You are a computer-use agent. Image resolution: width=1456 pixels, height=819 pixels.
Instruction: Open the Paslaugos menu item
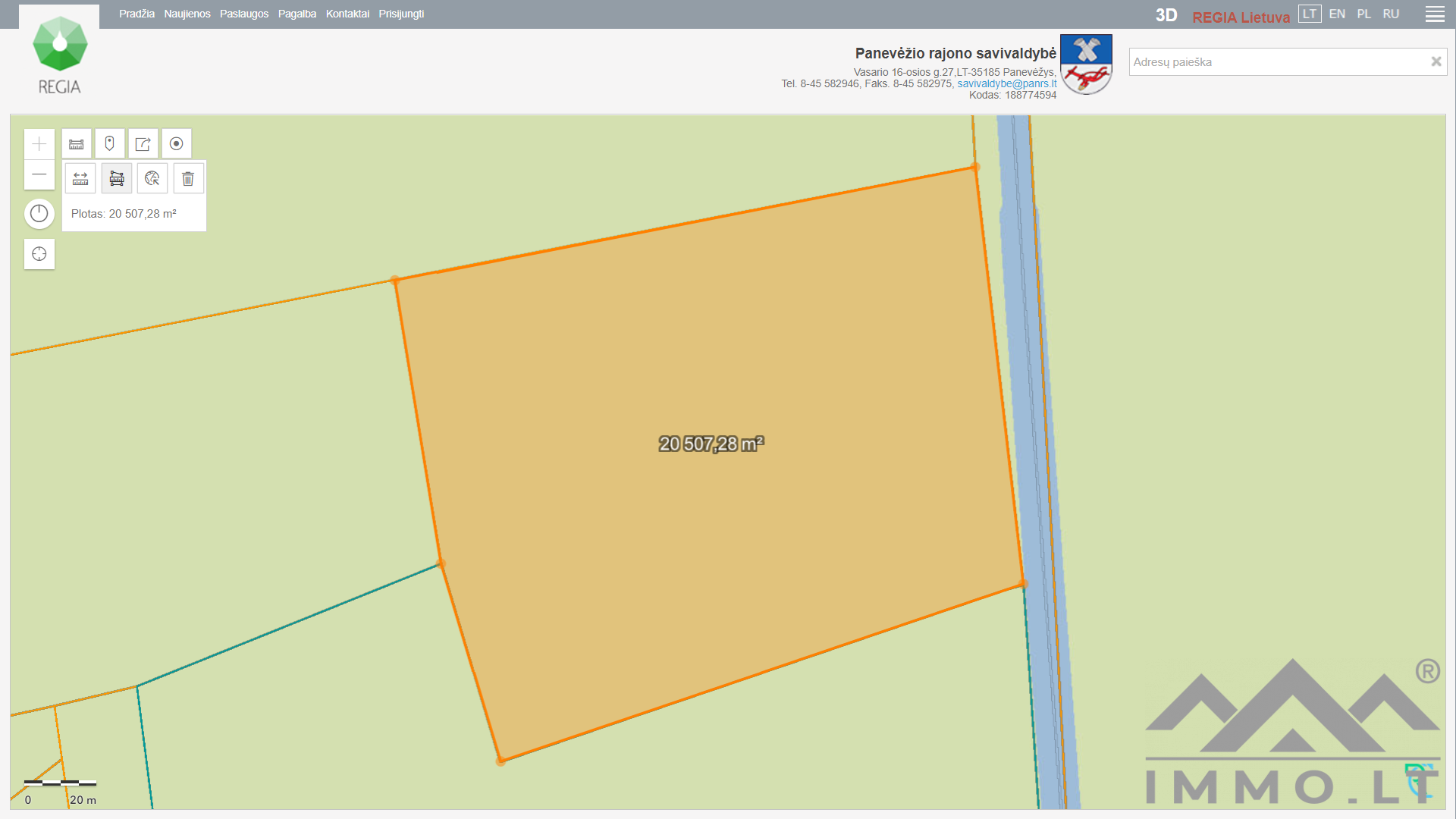tap(244, 14)
